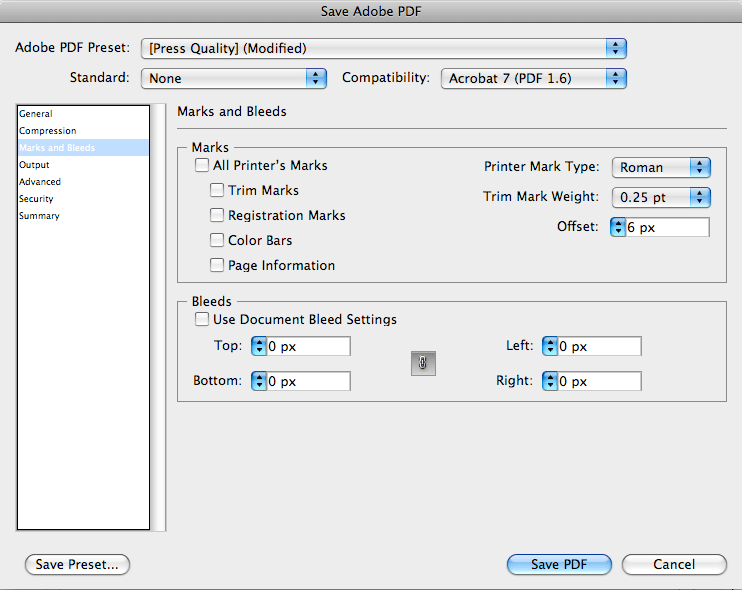Image resolution: width=742 pixels, height=590 pixels.
Task: Enable Use Document Bleed Settings
Action: (202, 319)
